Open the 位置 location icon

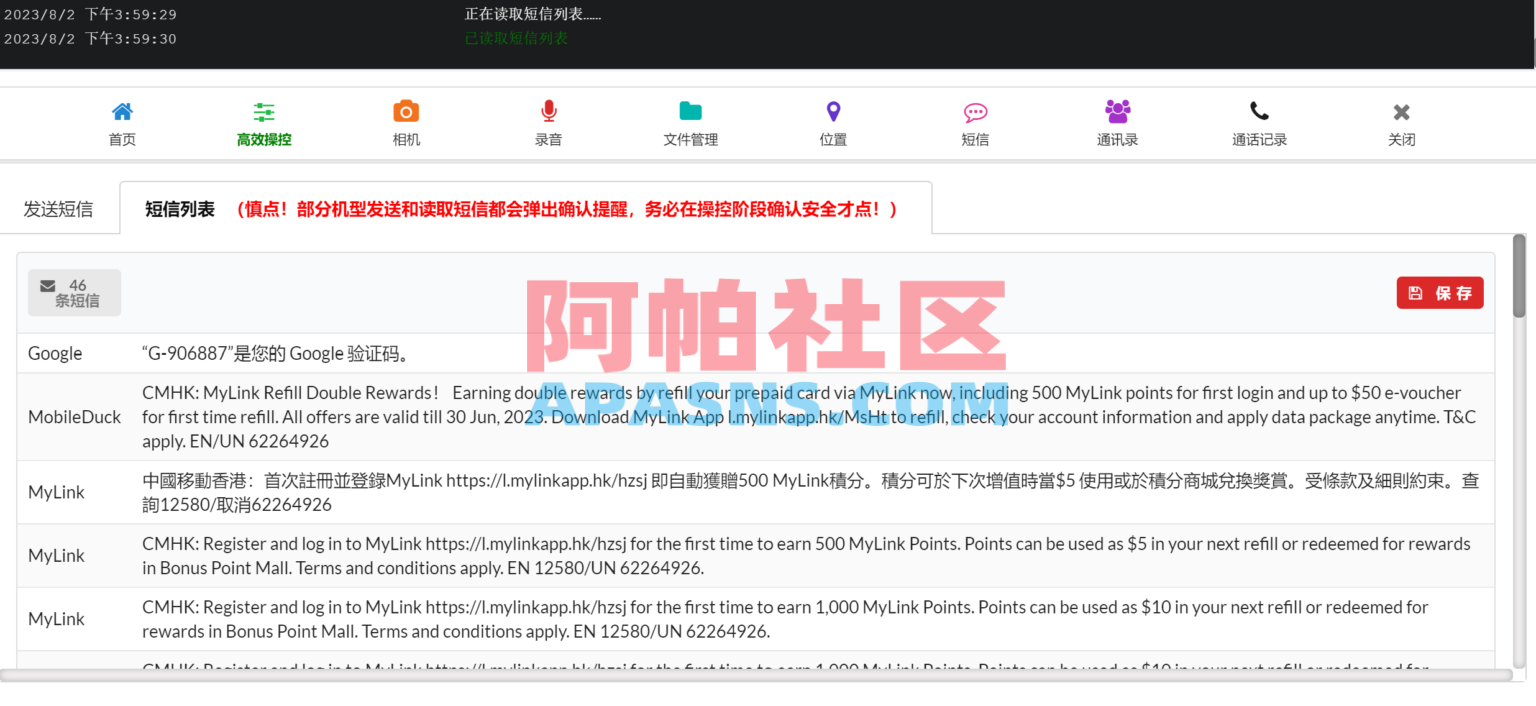tap(832, 120)
